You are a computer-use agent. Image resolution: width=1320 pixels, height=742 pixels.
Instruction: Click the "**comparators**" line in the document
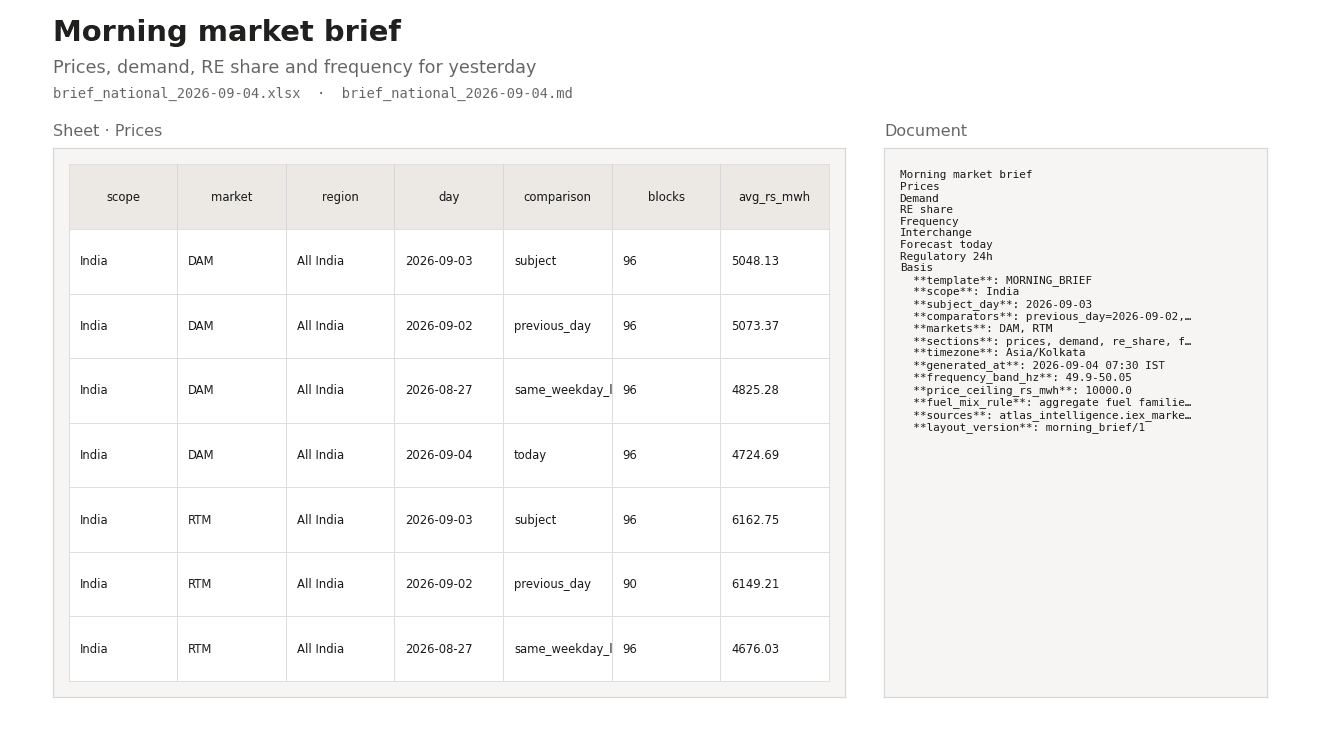(x=1052, y=317)
